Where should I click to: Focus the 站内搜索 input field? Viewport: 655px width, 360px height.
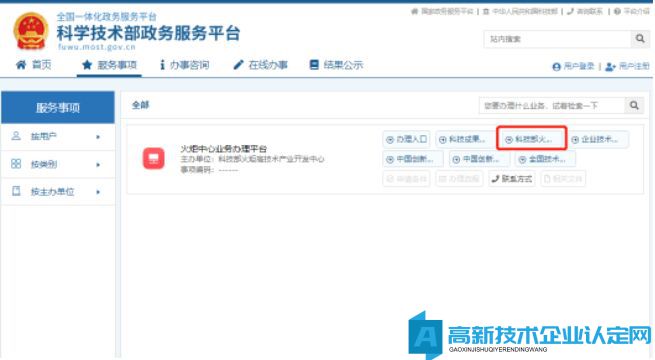pos(557,39)
